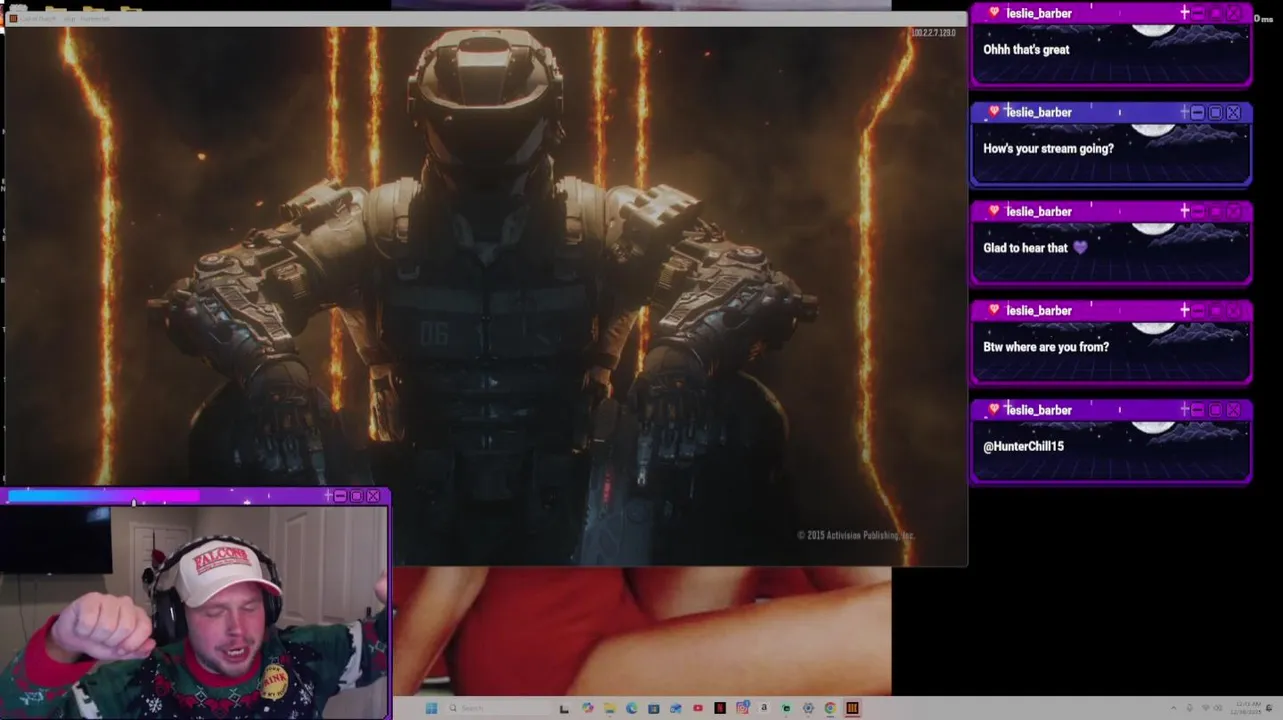The width and height of the screenshot is (1283, 720).
Task: Open Instagram from the taskbar
Action: point(742,708)
